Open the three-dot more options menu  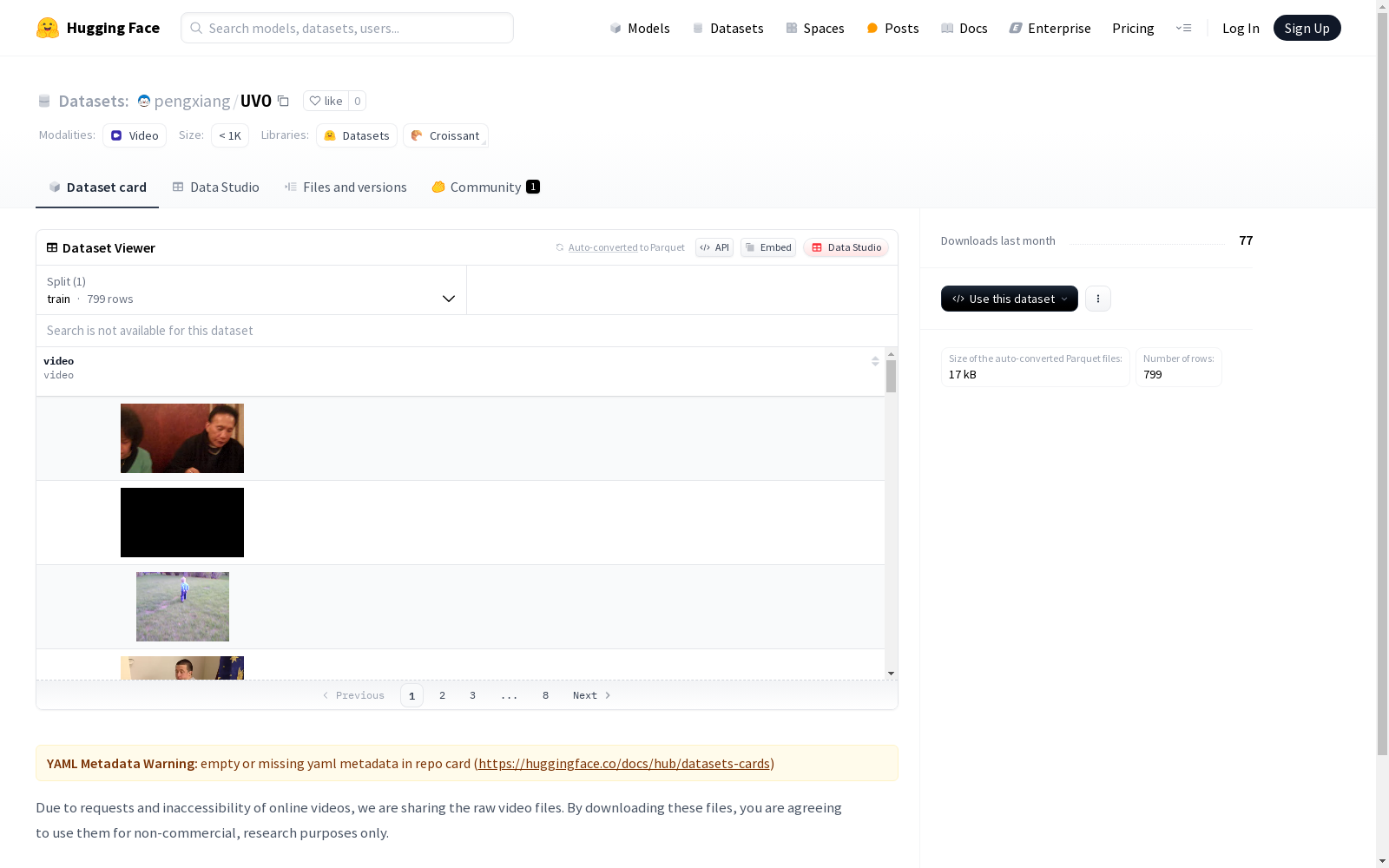[x=1098, y=299]
